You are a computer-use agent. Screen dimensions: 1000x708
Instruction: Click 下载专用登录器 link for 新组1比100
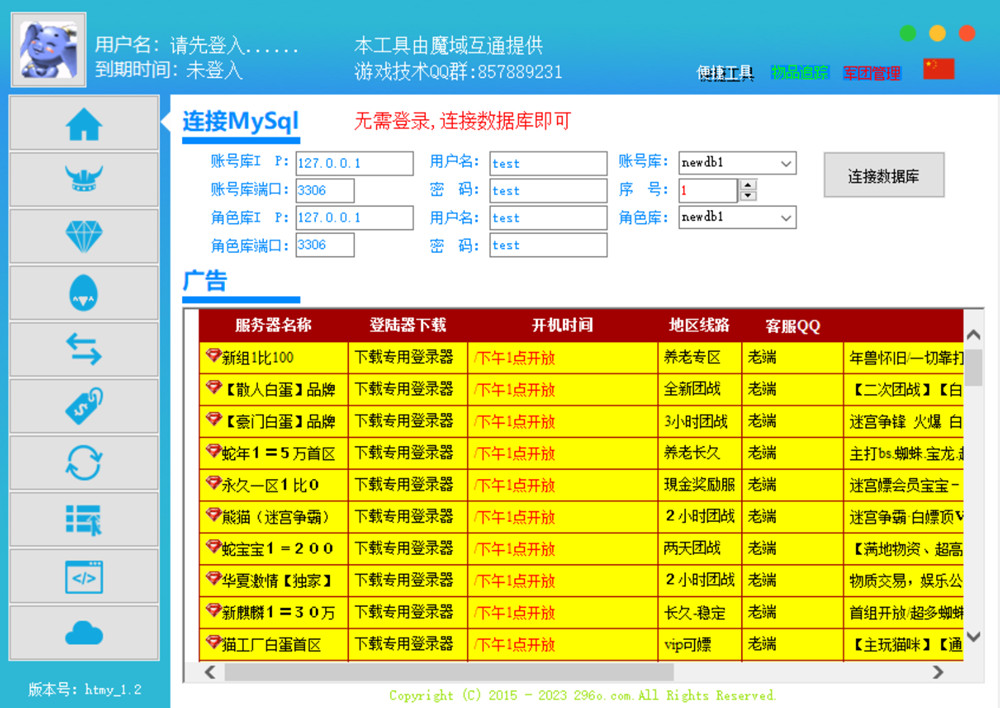[x=404, y=357]
